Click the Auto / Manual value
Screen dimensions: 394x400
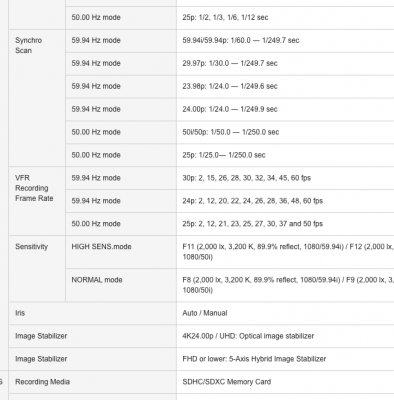coord(205,313)
